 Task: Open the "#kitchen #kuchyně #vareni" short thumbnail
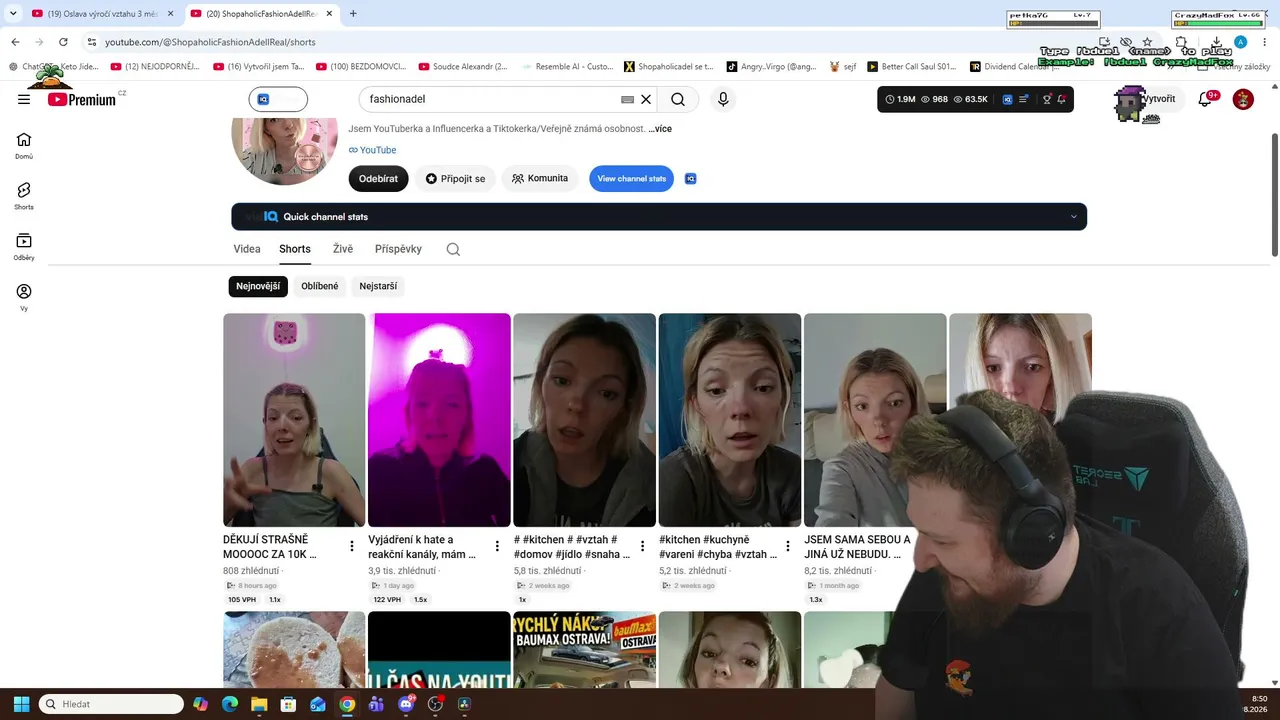(x=730, y=420)
